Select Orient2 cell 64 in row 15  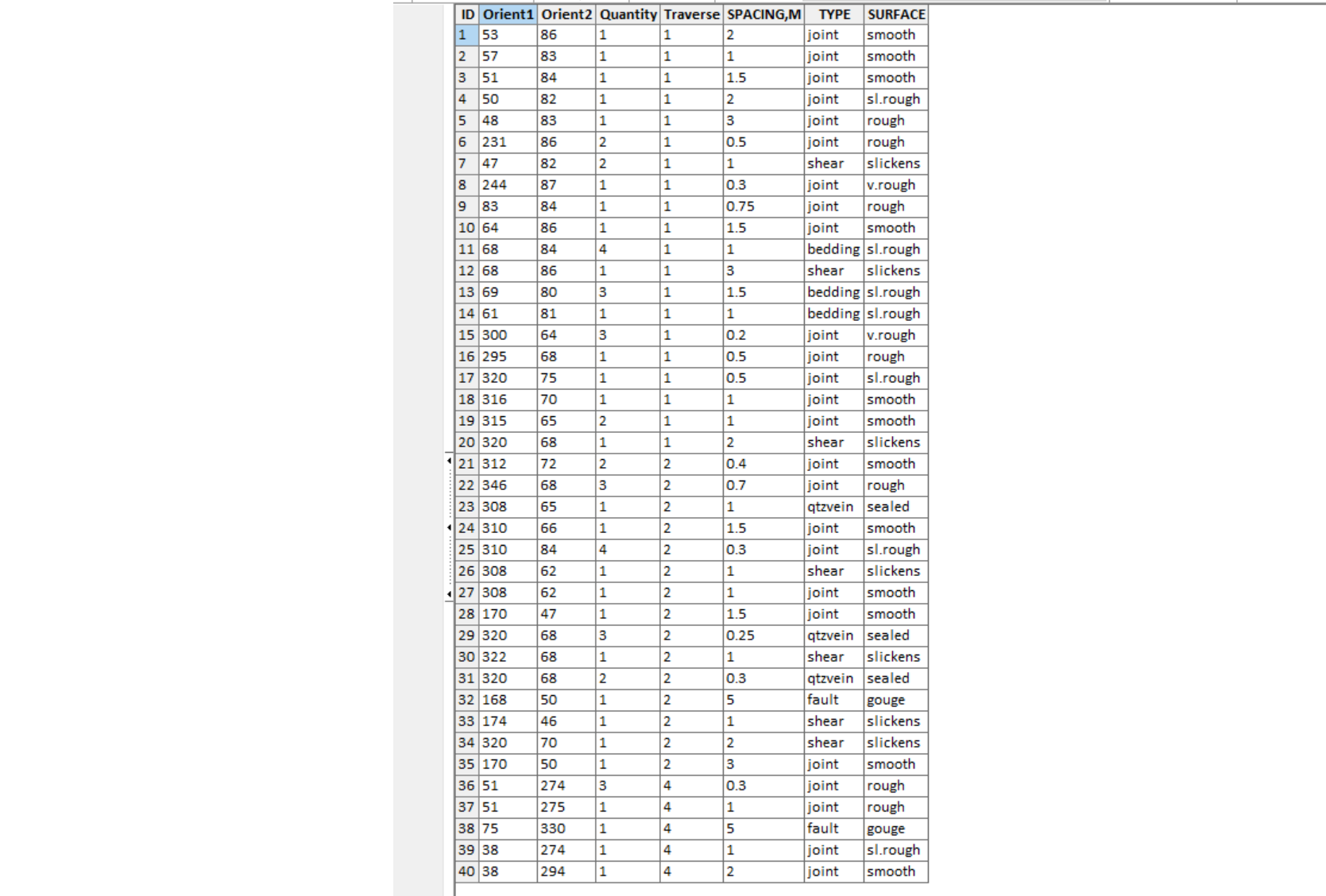(566, 335)
